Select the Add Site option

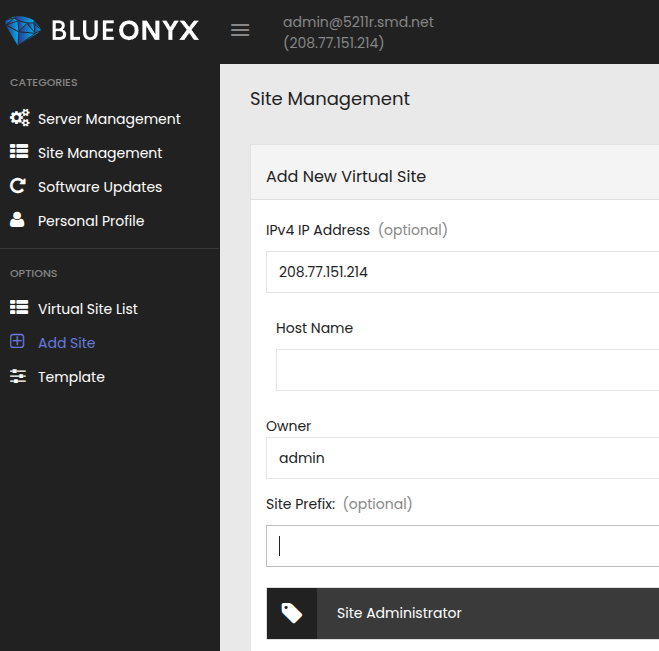coord(66,343)
